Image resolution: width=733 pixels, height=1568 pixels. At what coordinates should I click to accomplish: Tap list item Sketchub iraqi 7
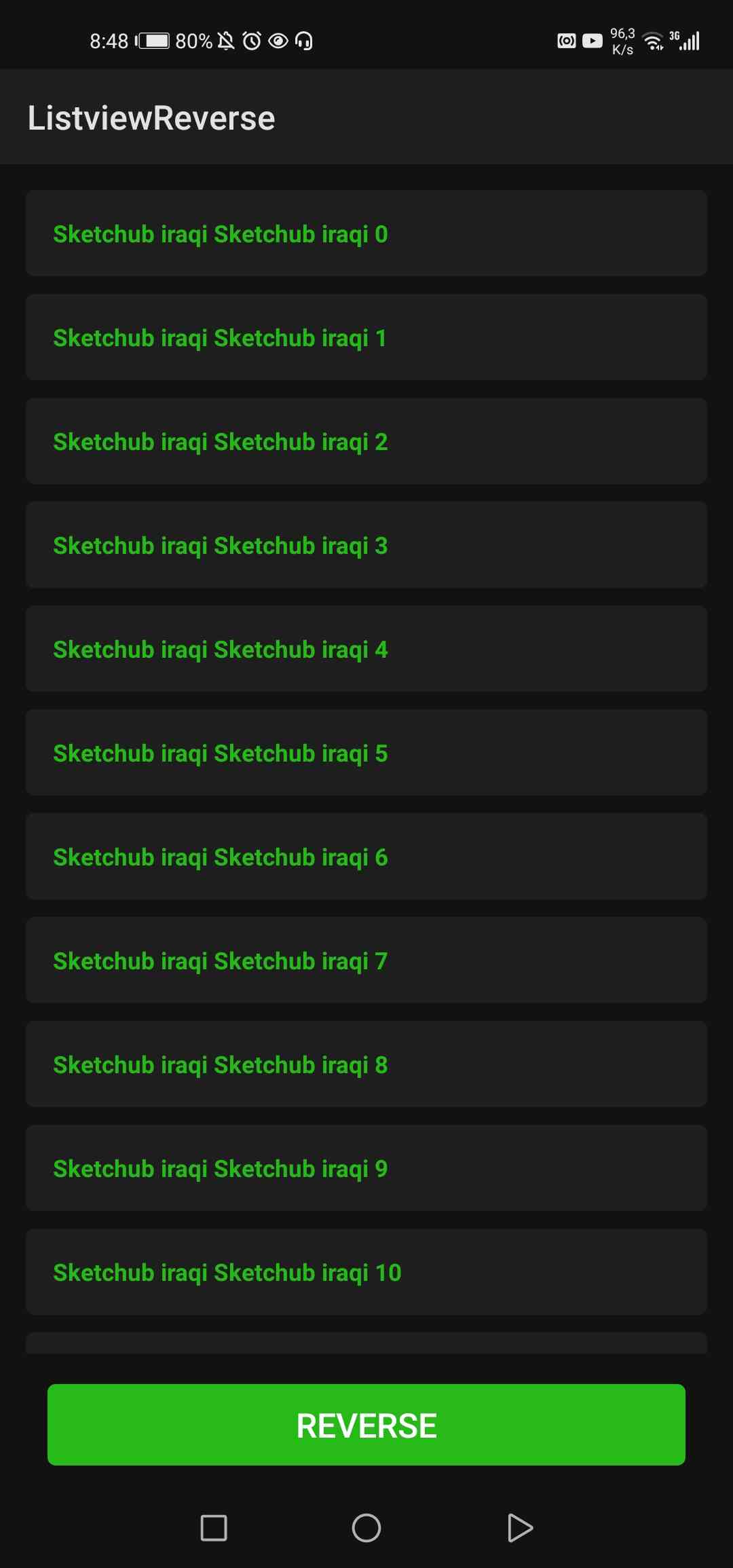coord(366,960)
